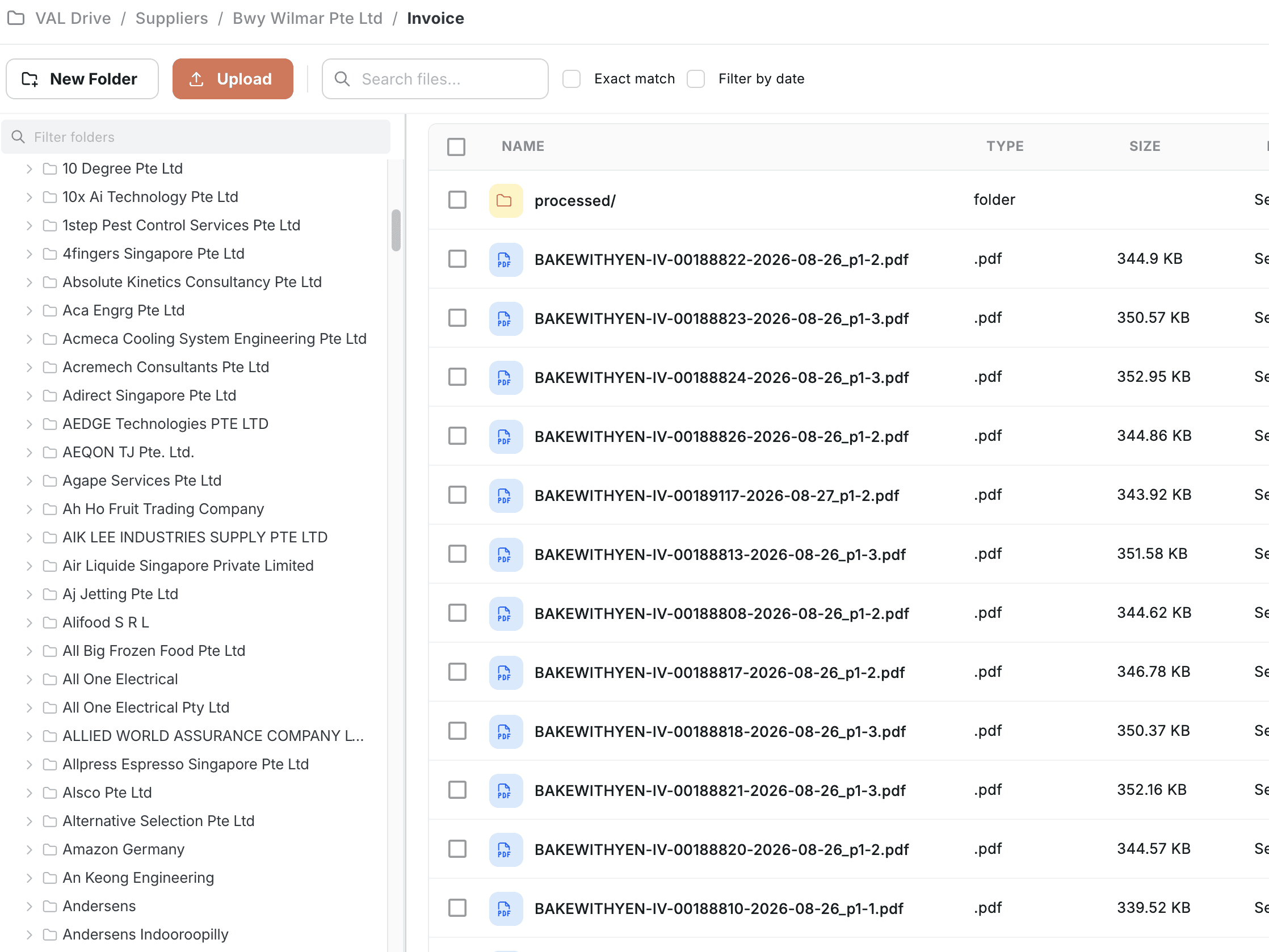This screenshot has height=952, width=1269.
Task: Select the Air Liquide Singapore Private Limited folder
Action: tap(188, 566)
